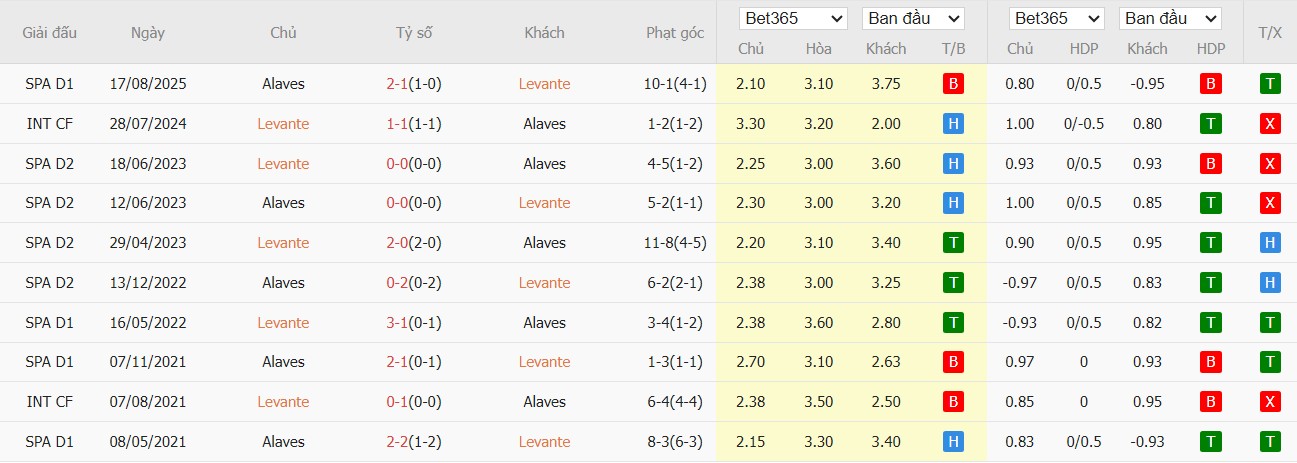Open the Levante home team link in 28/07/2024 row
The height and width of the screenshot is (463, 1297).
click(283, 124)
